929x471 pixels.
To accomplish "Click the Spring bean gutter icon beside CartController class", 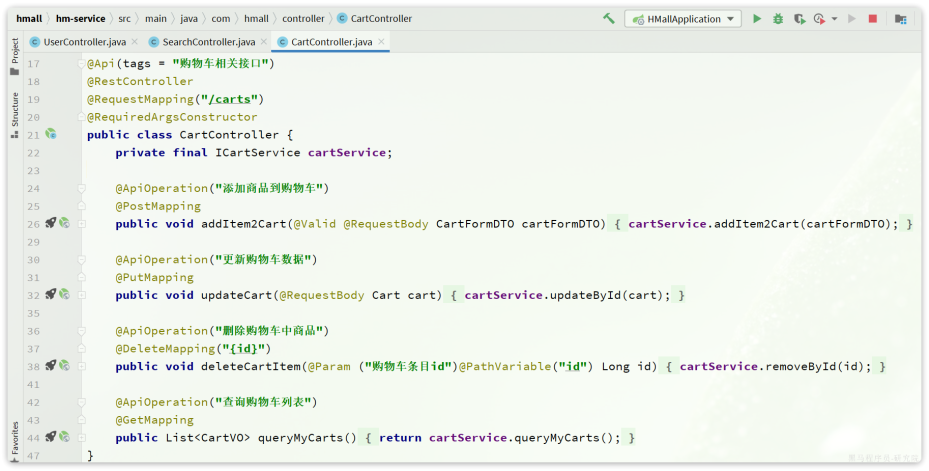I will (x=50, y=134).
